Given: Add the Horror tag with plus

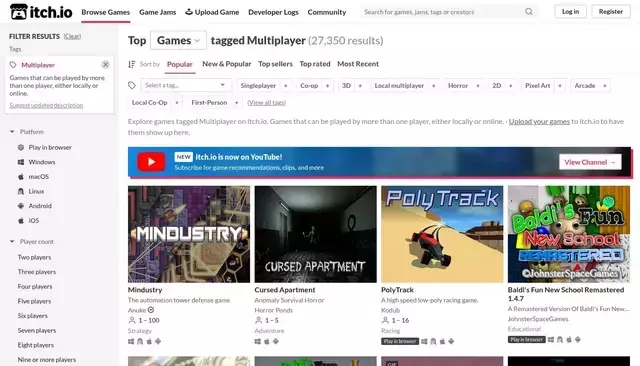Looking at the screenshot, I should pyautogui.click(x=478, y=86).
